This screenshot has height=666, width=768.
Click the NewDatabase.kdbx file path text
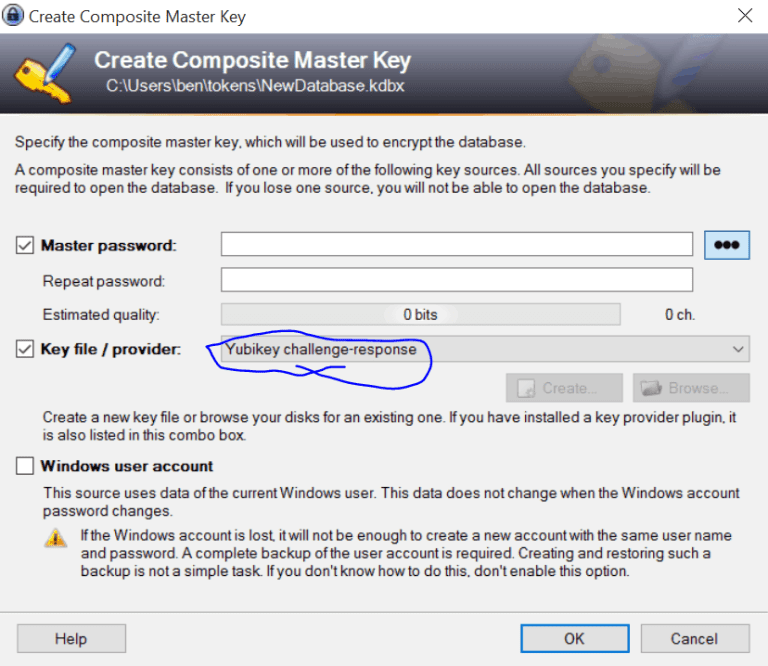coord(255,86)
